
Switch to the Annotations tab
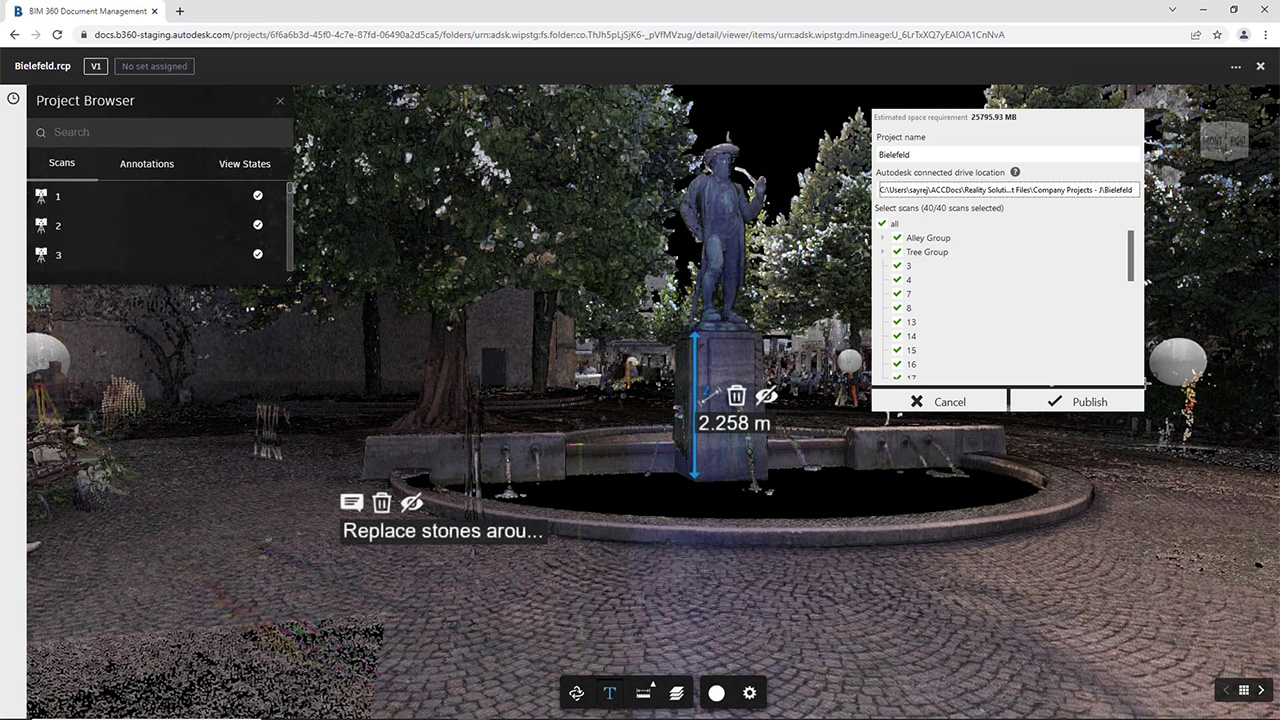147,164
